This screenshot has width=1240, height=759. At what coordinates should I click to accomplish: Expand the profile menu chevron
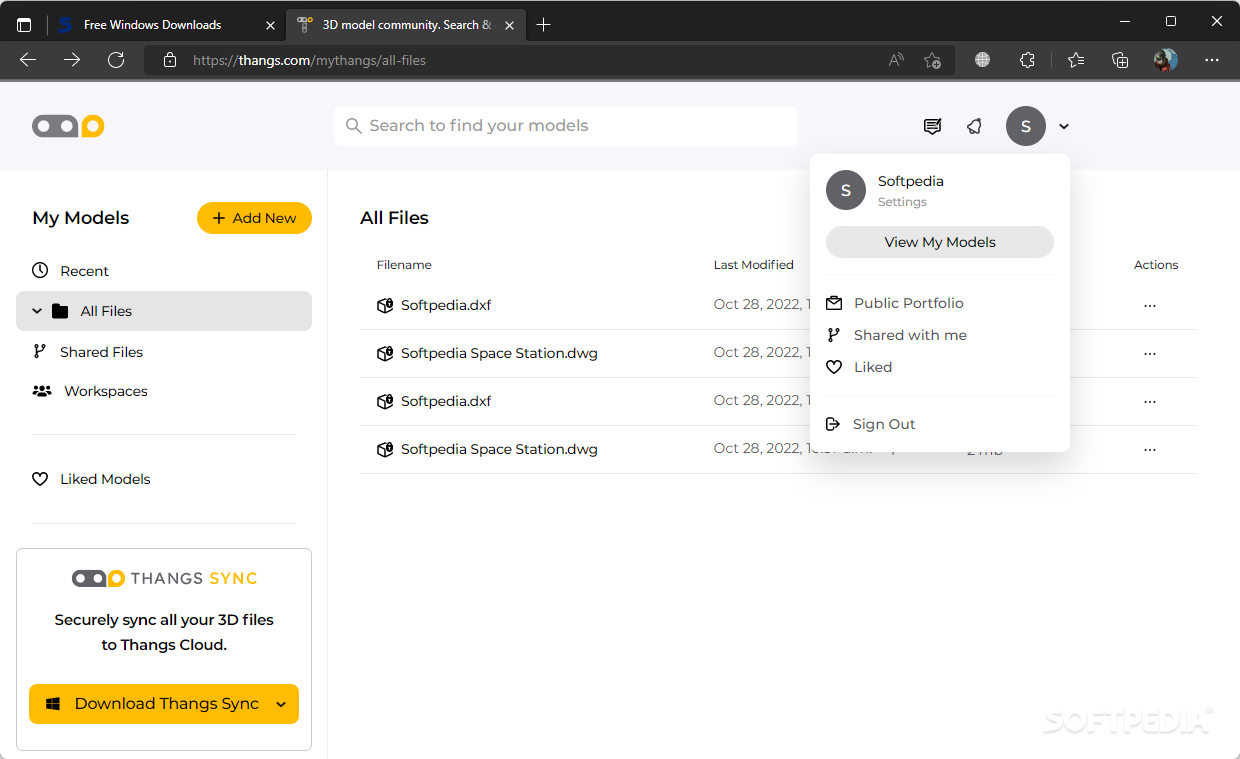pyautogui.click(x=1064, y=127)
